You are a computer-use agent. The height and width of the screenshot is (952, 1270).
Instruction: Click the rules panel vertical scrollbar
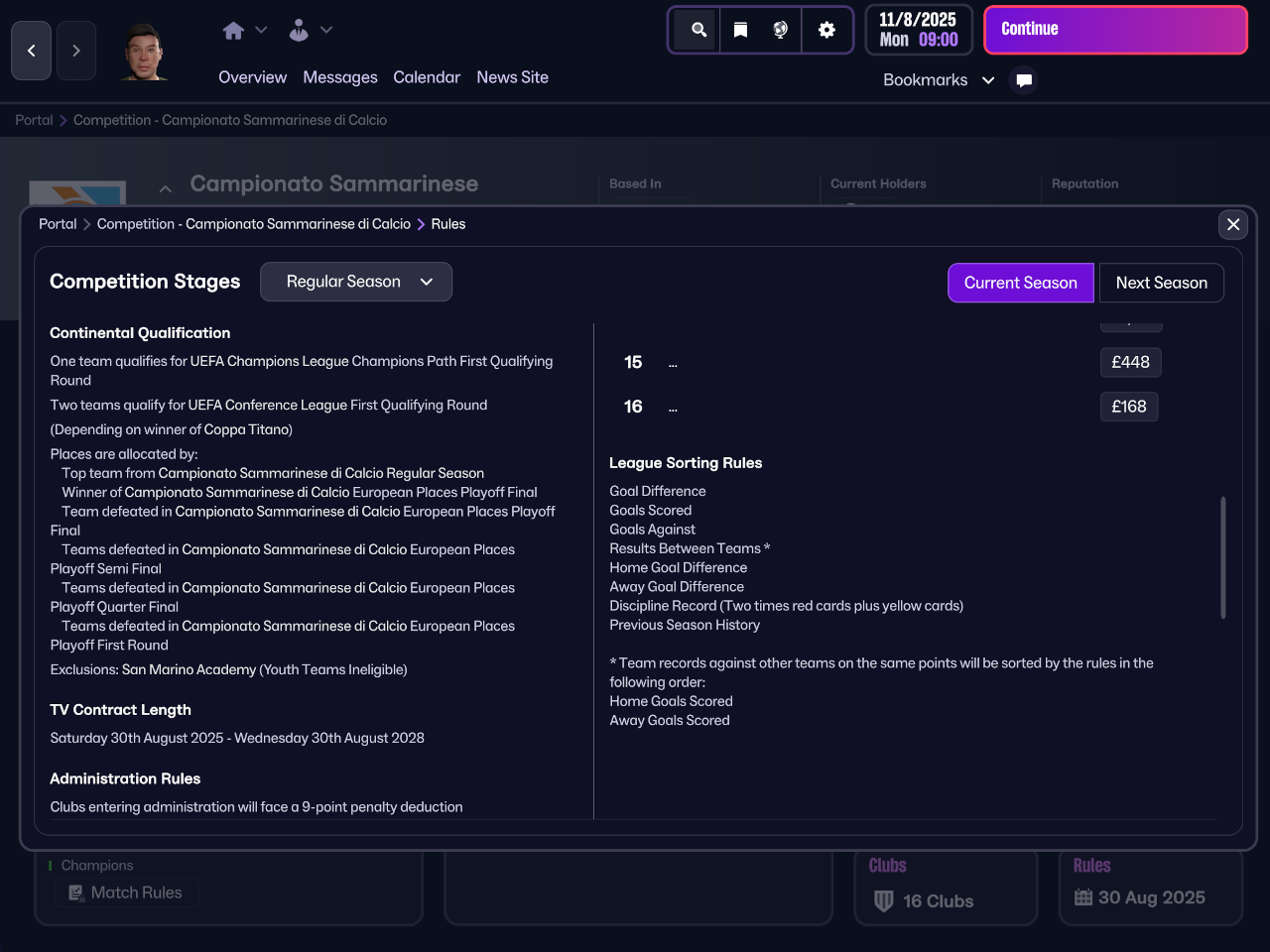pyautogui.click(x=1222, y=557)
